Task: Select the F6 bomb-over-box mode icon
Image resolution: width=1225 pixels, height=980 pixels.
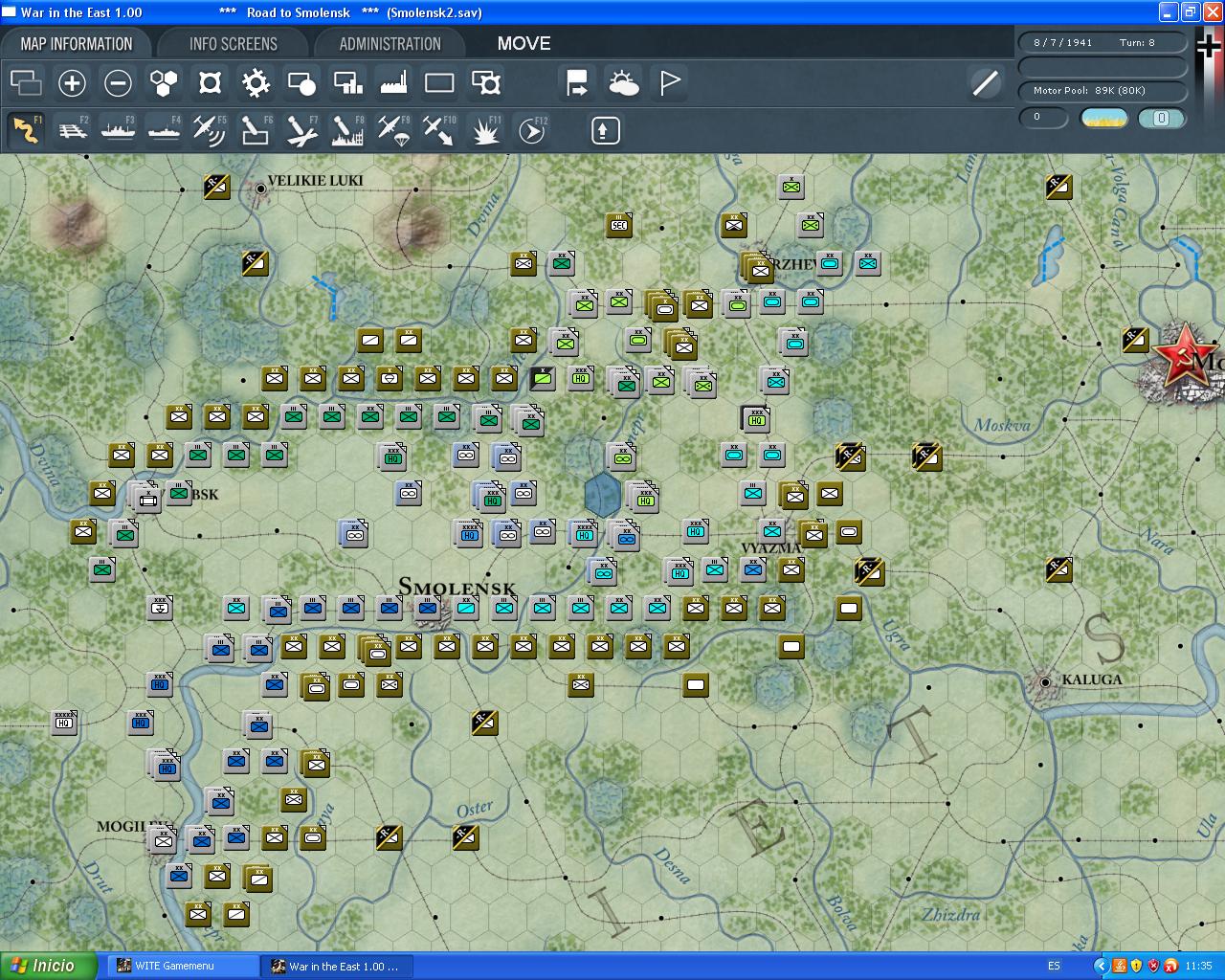Action: pyautogui.click(x=256, y=130)
